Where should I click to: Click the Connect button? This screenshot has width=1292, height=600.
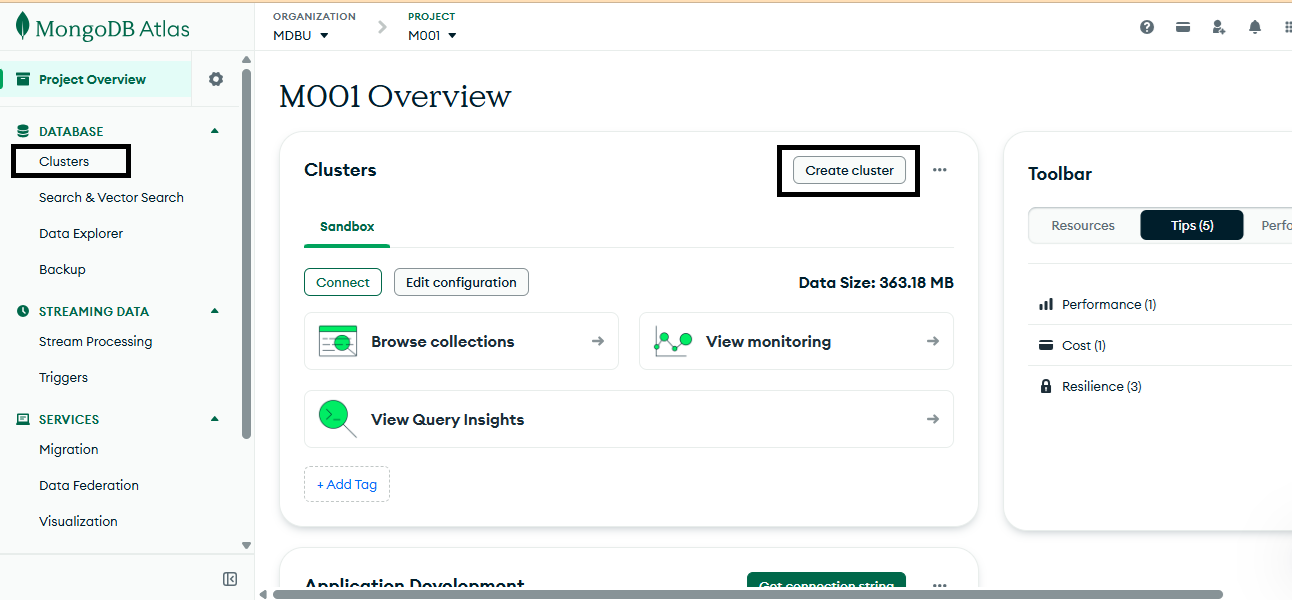pos(343,282)
